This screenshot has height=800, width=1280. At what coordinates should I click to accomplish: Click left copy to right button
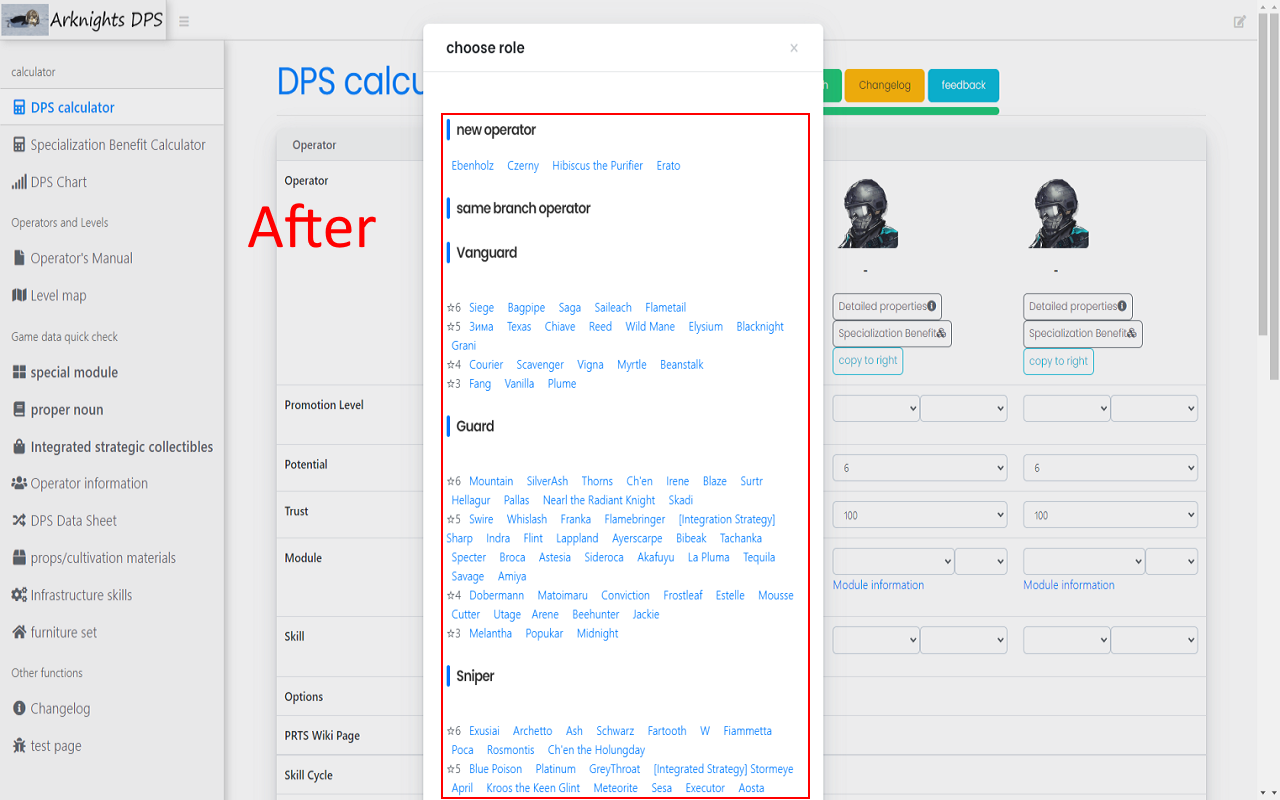click(868, 361)
